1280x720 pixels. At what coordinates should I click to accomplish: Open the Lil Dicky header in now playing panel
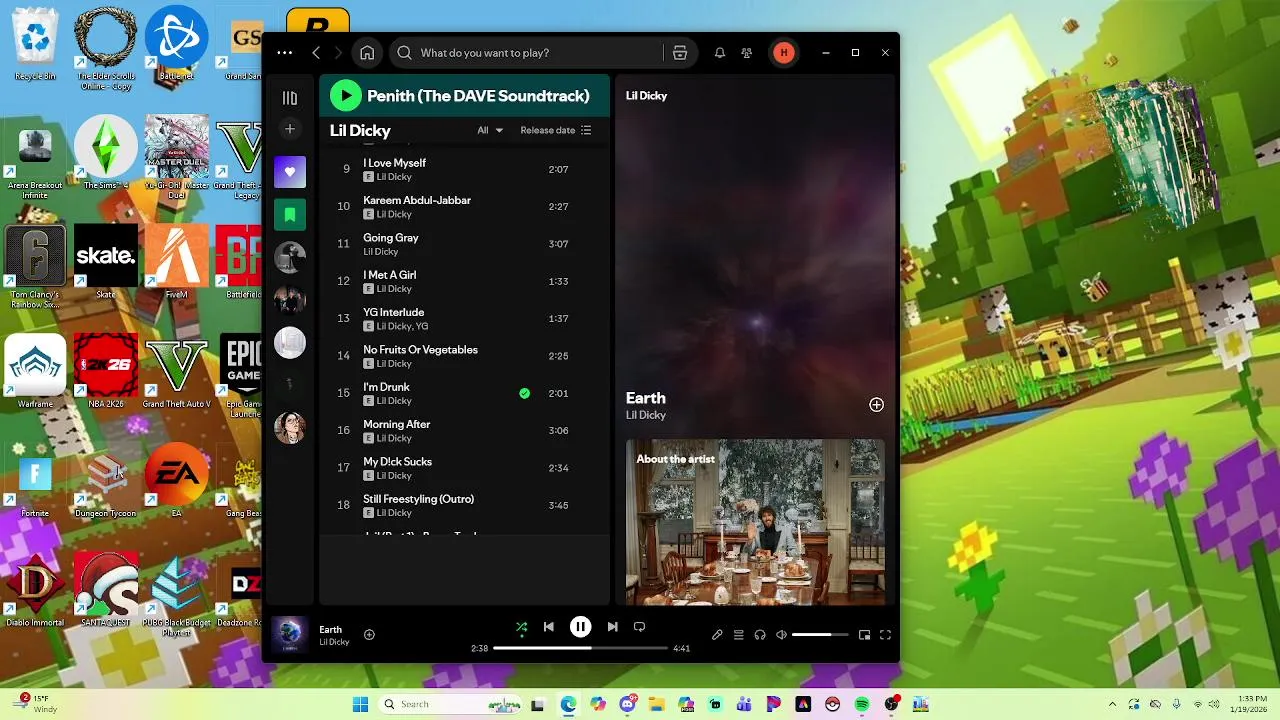coord(646,96)
